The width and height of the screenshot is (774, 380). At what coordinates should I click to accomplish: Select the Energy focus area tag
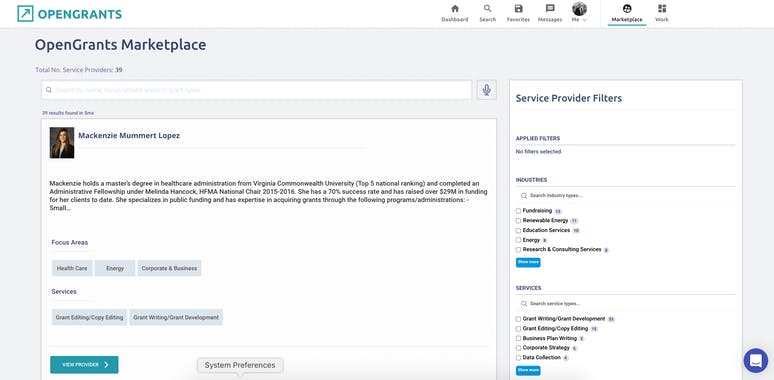click(115, 268)
